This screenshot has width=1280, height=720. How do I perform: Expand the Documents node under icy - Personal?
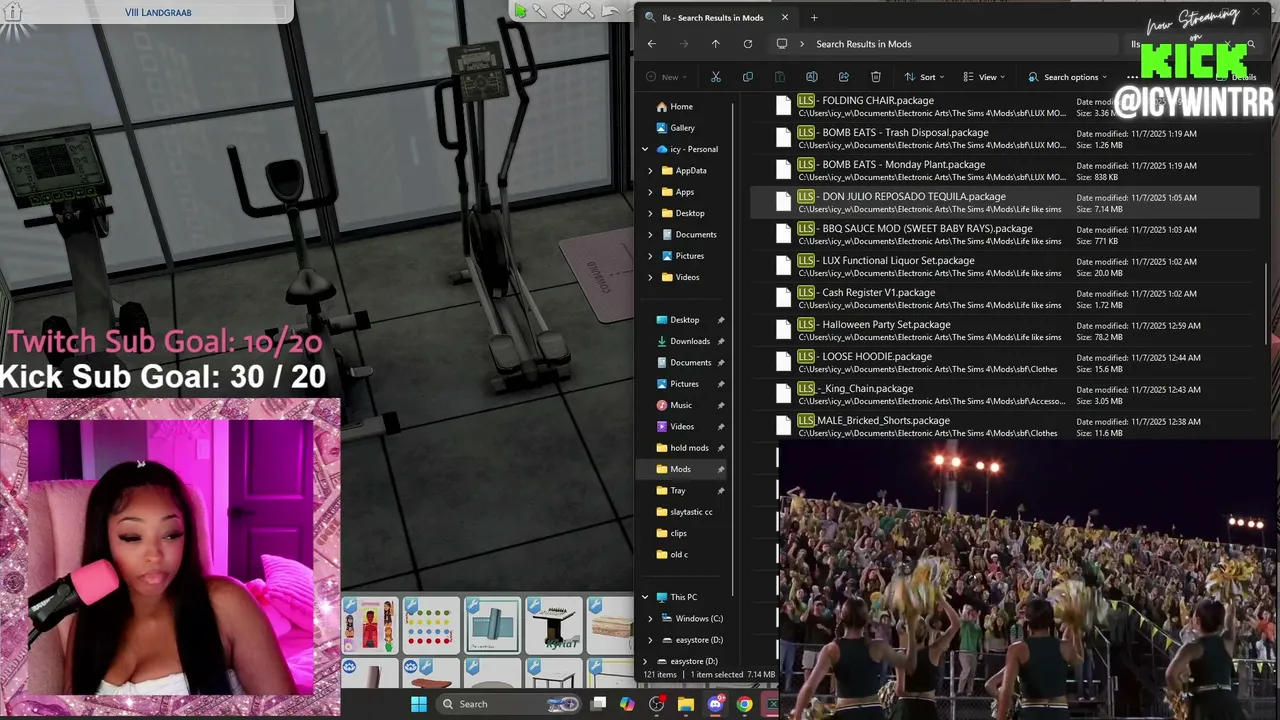(651, 235)
